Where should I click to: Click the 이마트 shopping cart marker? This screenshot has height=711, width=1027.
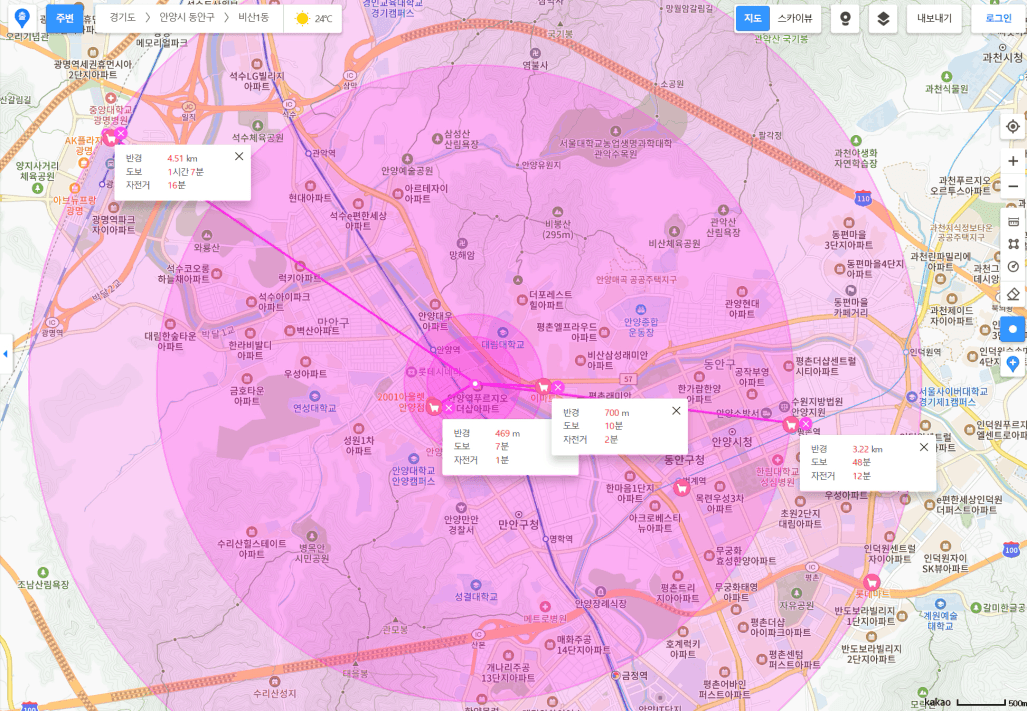coord(543,386)
